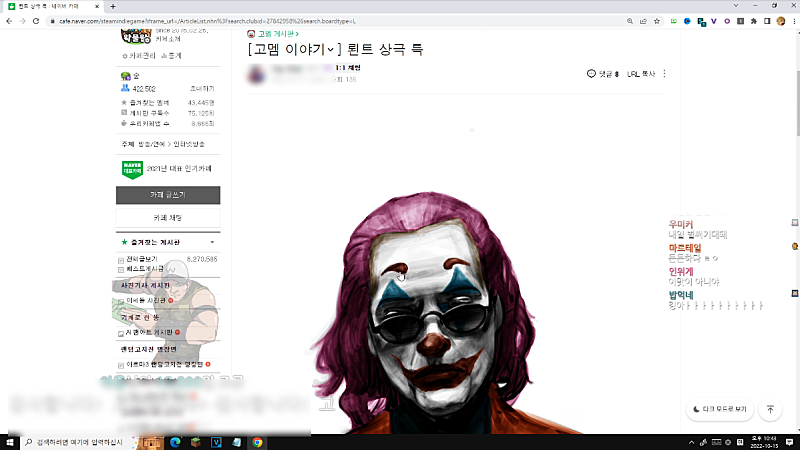Click the 게시판 구독수 row
800x450 pixels.
point(168,113)
